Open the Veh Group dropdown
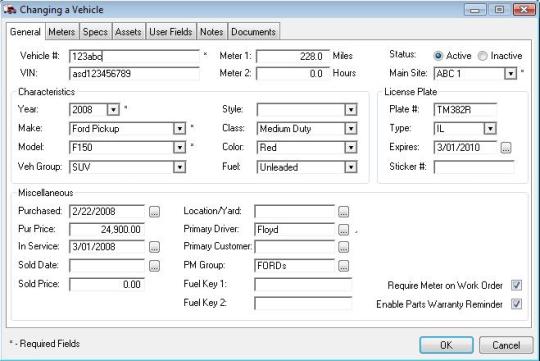540x361 pixels. point(179,167)
